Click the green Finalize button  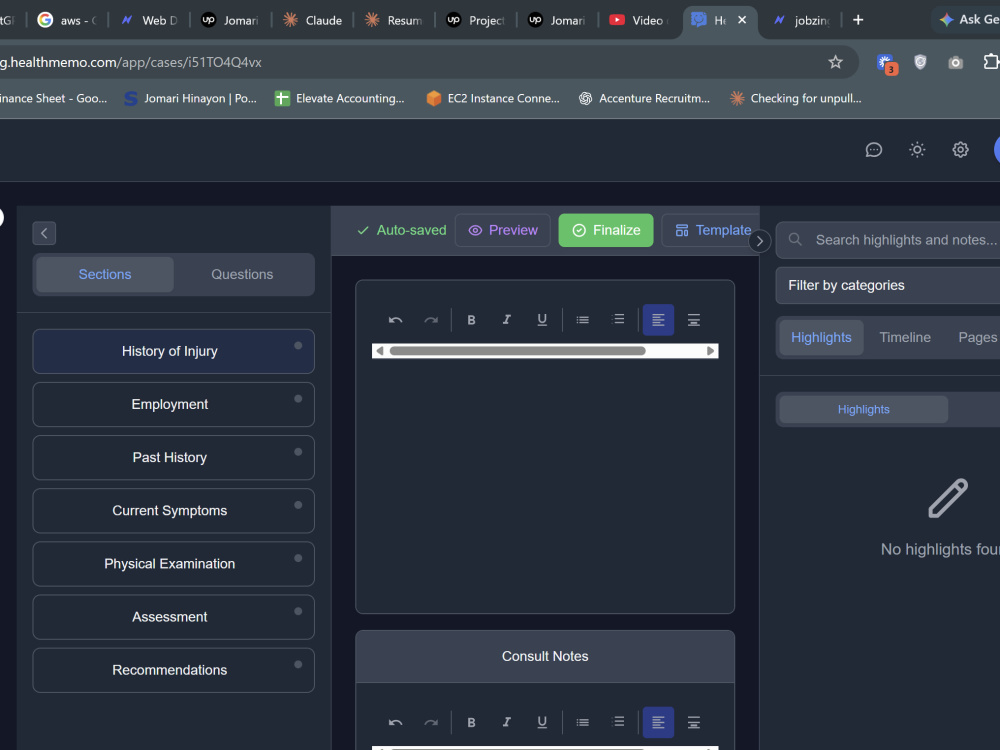606,230
